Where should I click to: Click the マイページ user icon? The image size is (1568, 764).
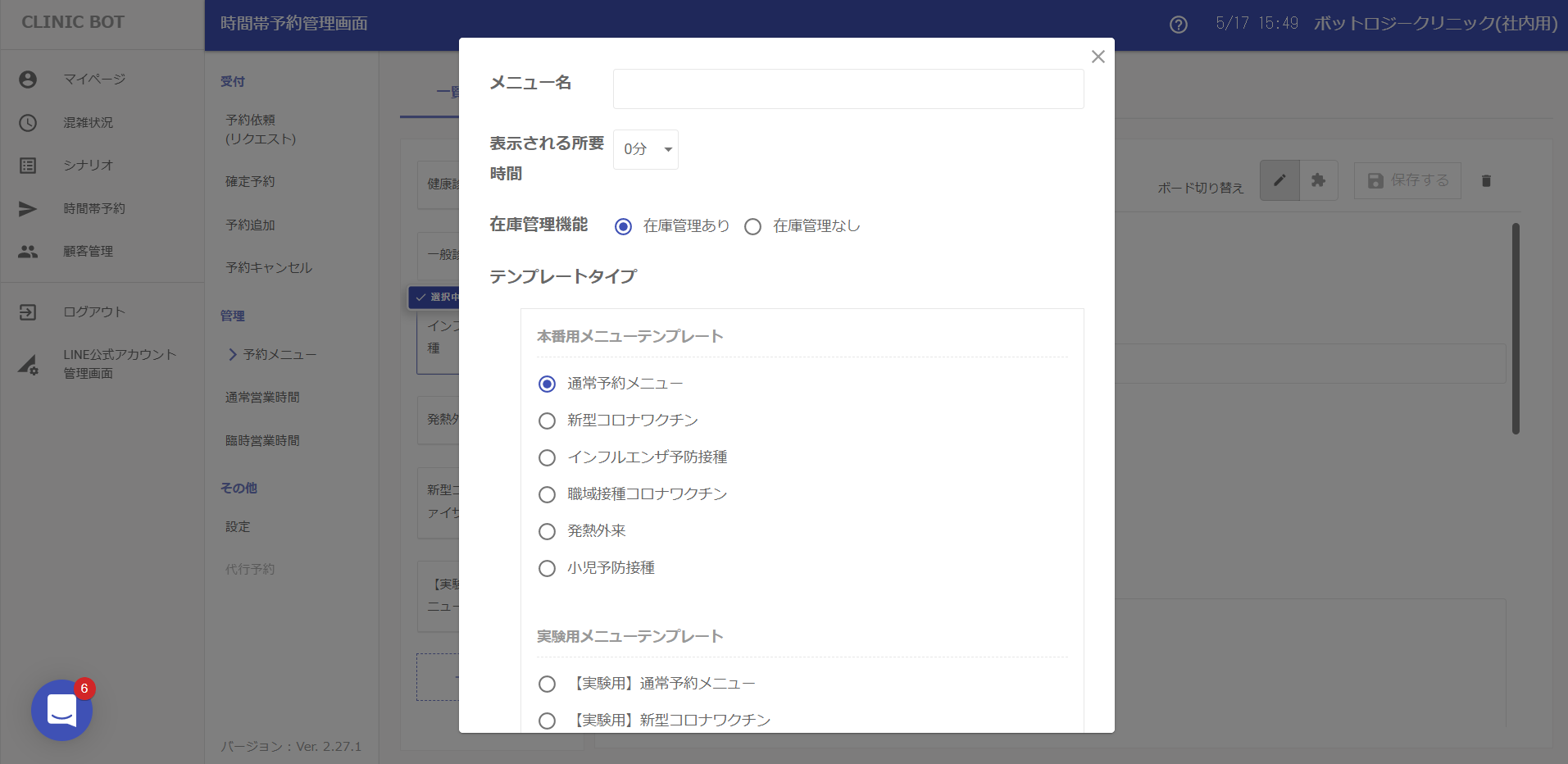(x=28, y=80)
